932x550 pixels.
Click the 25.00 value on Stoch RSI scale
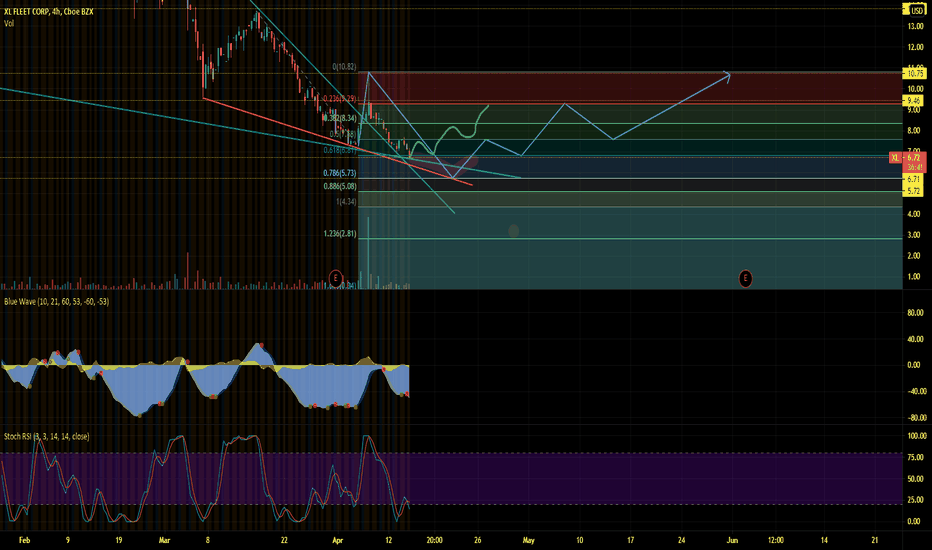pos(915,500)
